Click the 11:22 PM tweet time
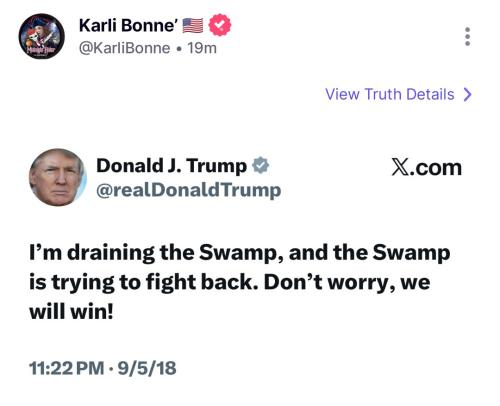 67,368
